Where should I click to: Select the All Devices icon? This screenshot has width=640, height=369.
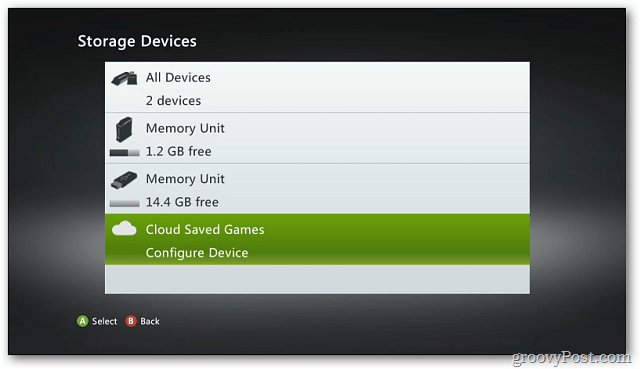coord(124,78)
